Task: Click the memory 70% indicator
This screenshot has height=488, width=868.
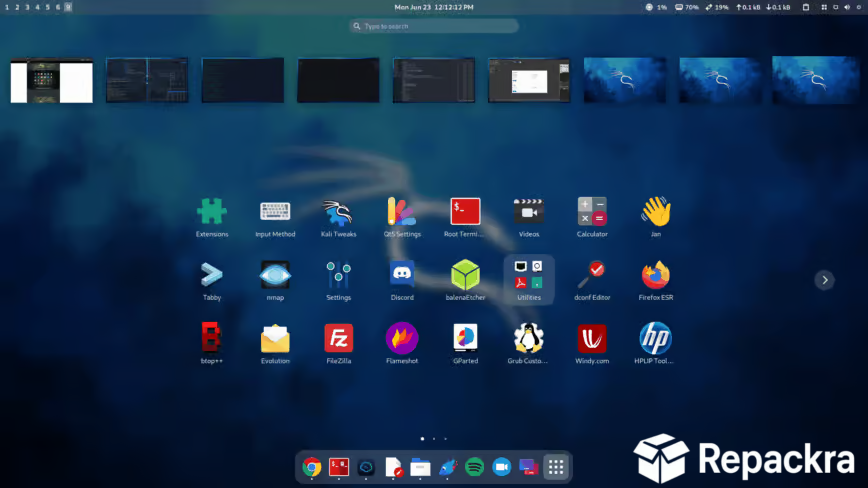Action: (x=686, y=7)
